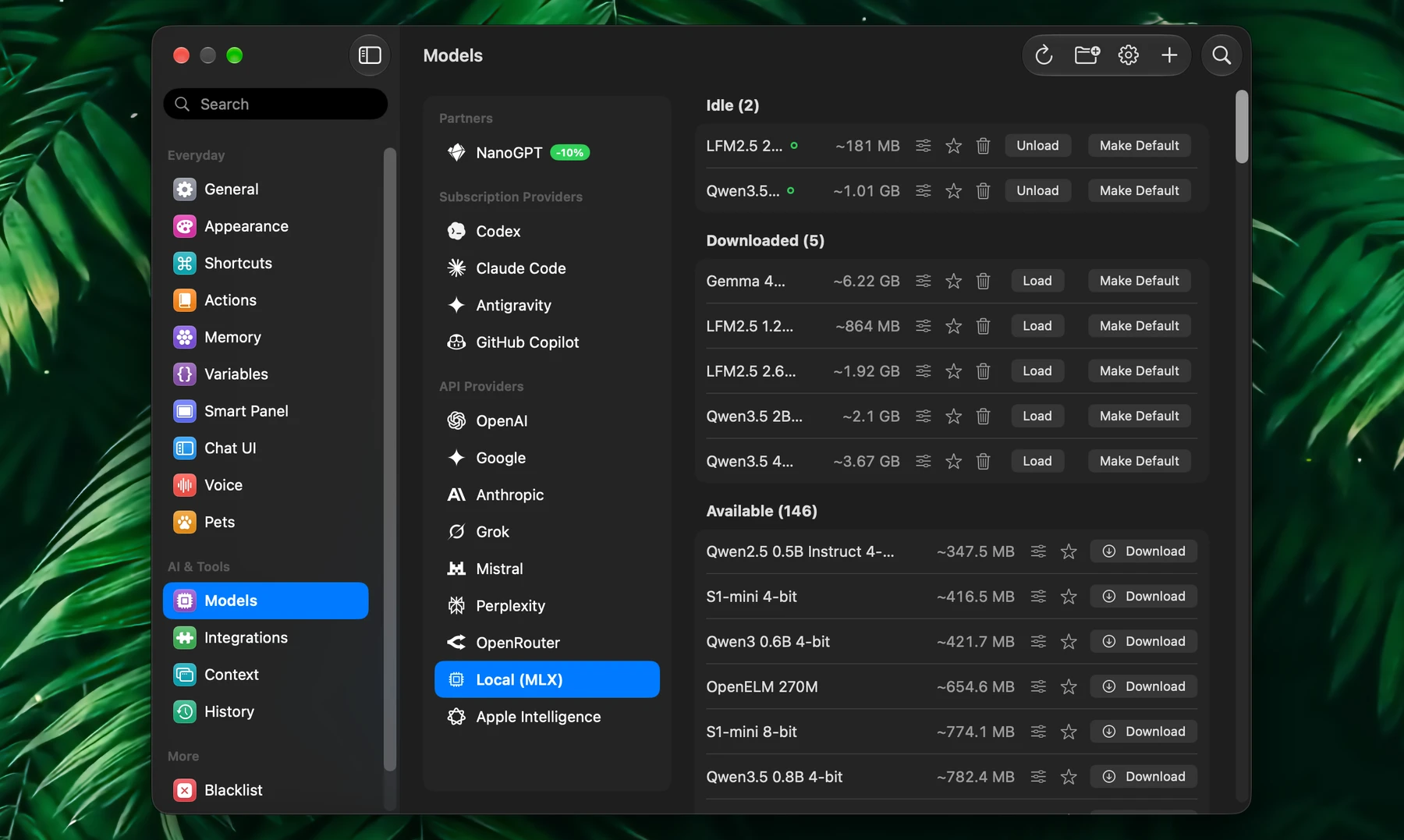
Task: Open the gear settings icon in toolbar
Action: [x=1128, y=55]
